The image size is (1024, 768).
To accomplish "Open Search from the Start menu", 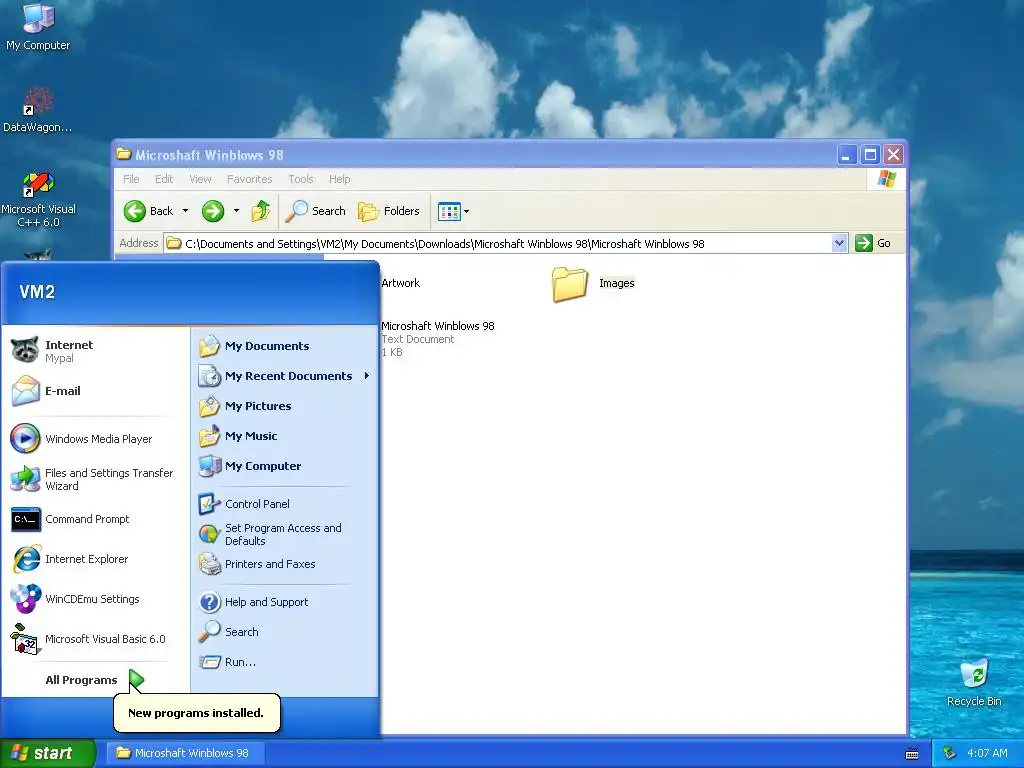I will coord(285,632).
